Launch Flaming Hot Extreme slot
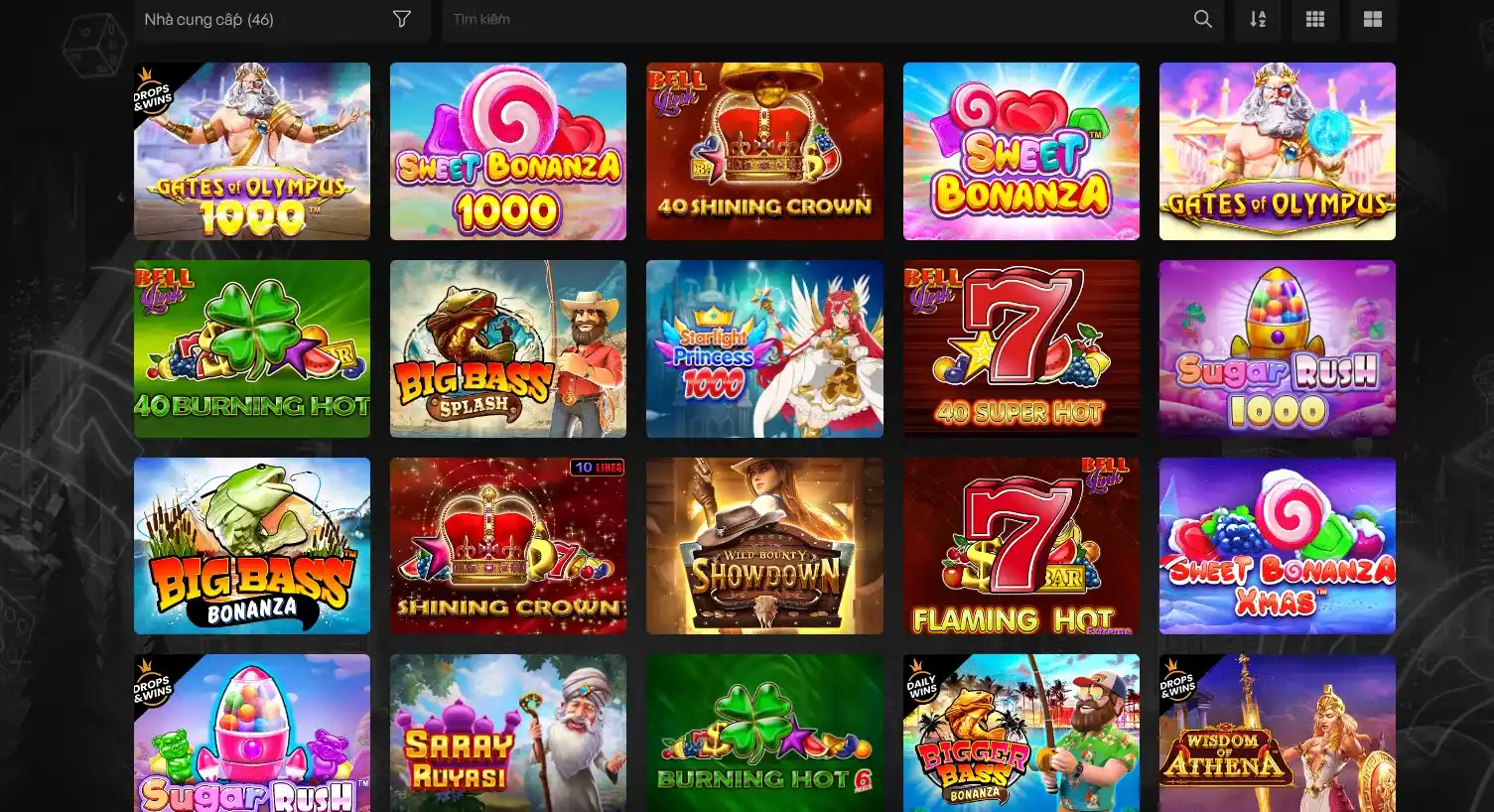Image resolution: width=1494 pixels, height=812 pixels. tap(1021, 546)
